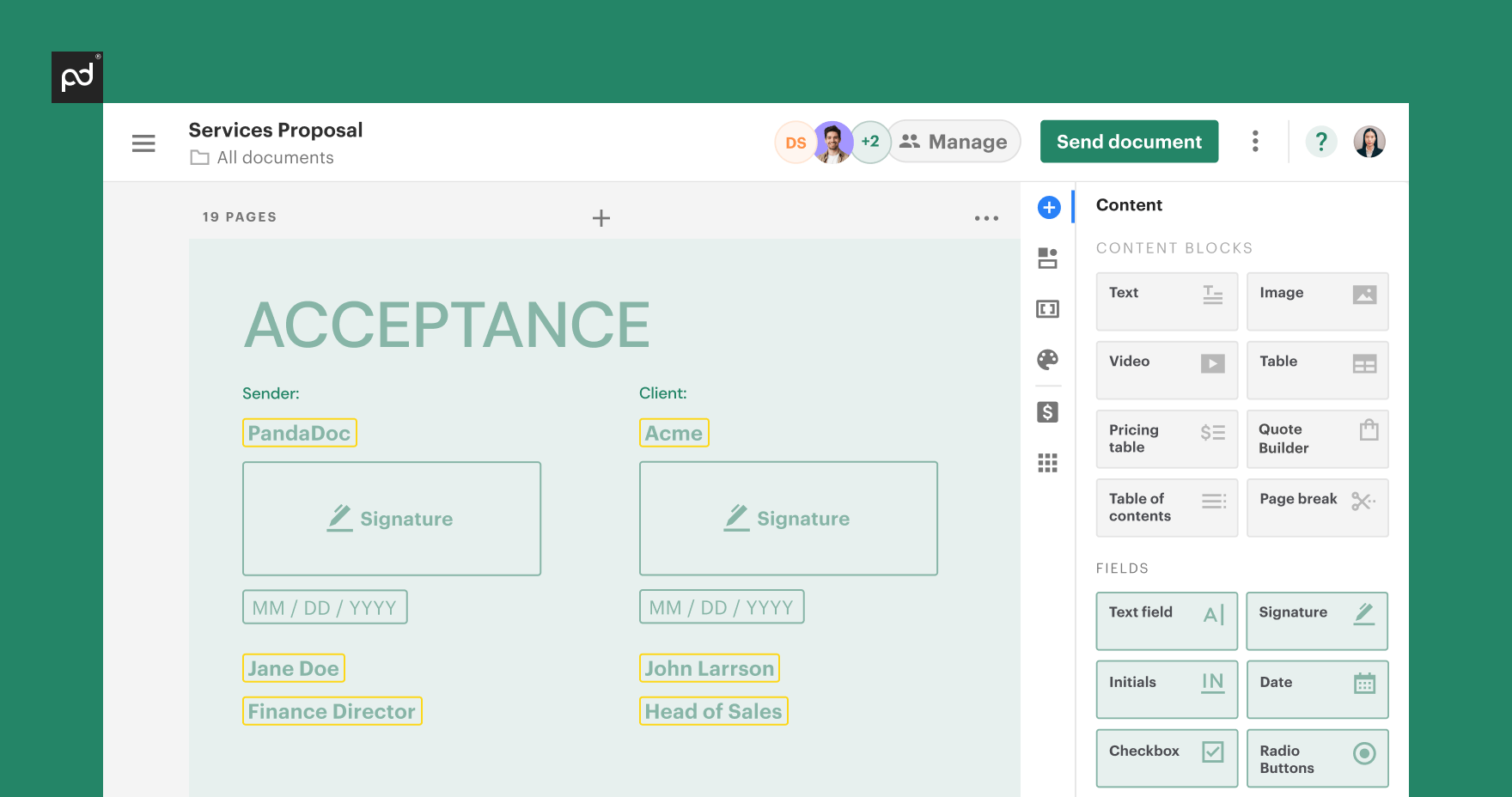Open the Content blocks panel via plus icon
The width and height of the screenshot is (1512, 797).
(x=1048, y=206)
